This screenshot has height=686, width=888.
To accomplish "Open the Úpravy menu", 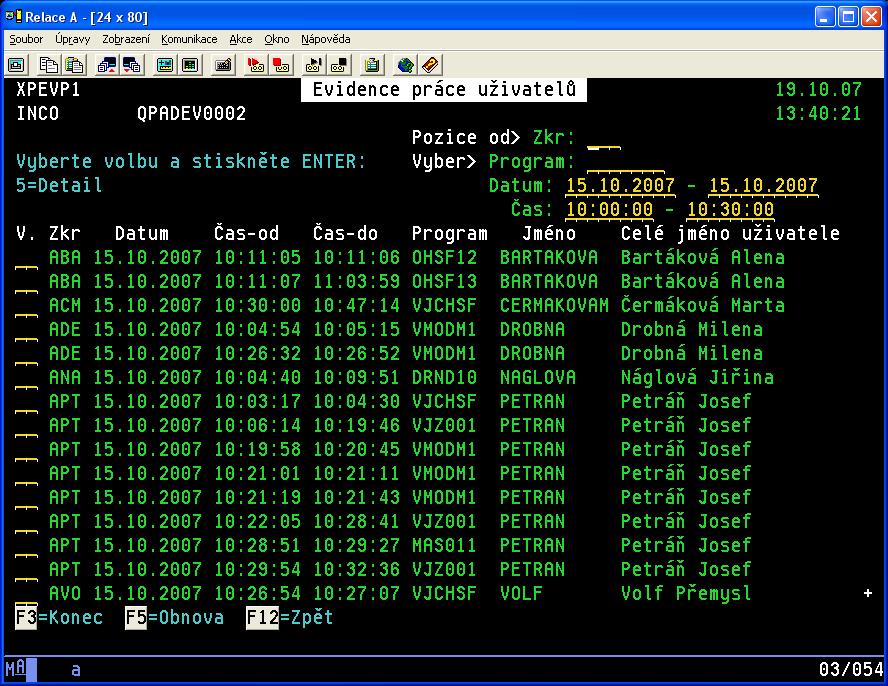I will coord(72,39).
